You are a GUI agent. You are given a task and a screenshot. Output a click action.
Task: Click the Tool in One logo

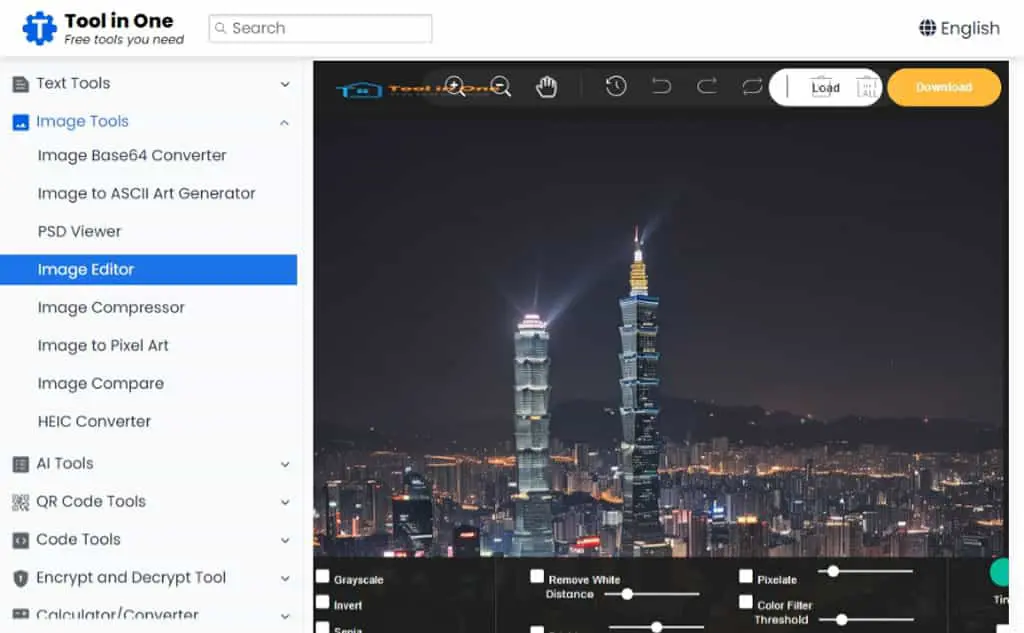tap(103, 28)
